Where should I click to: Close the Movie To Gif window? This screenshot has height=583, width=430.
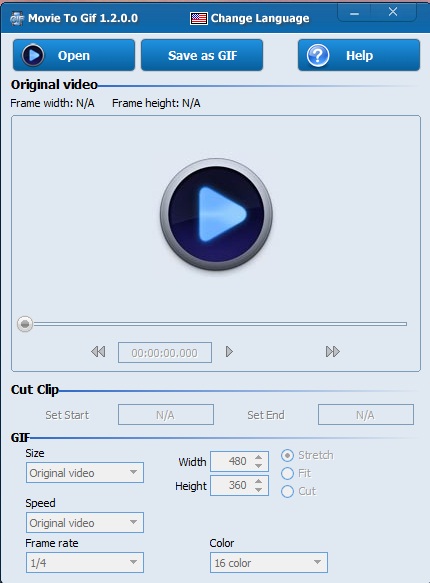[x=393, y=13]
